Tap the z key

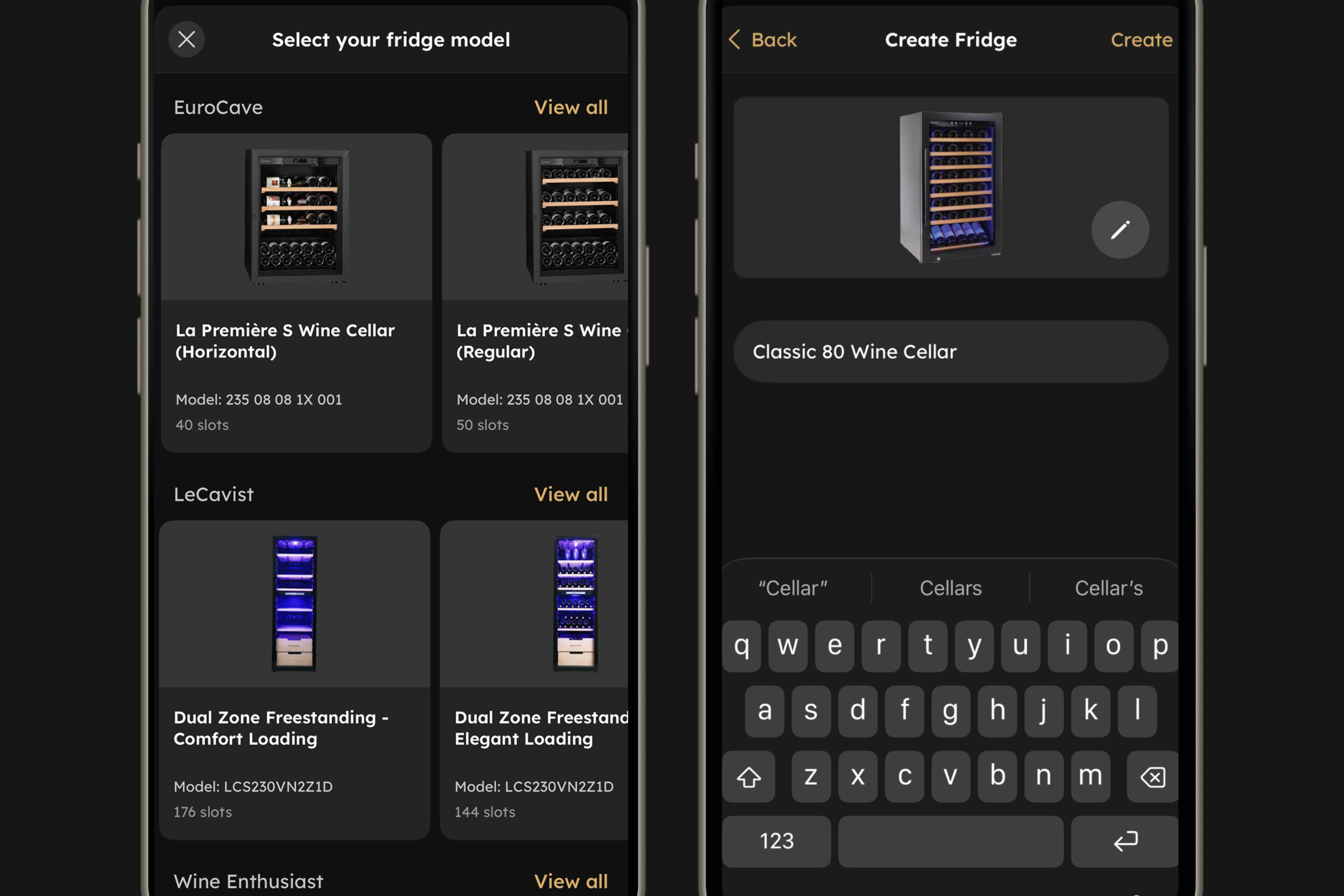coord(812,777)
